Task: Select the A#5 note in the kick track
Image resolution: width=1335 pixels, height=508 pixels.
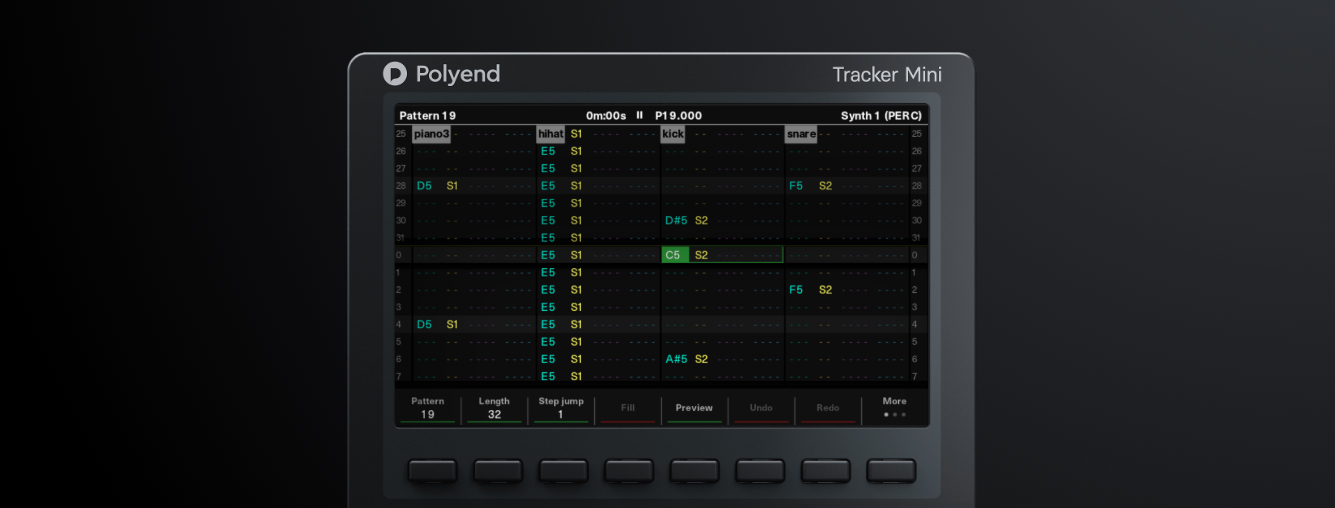Action: (677, 359)
